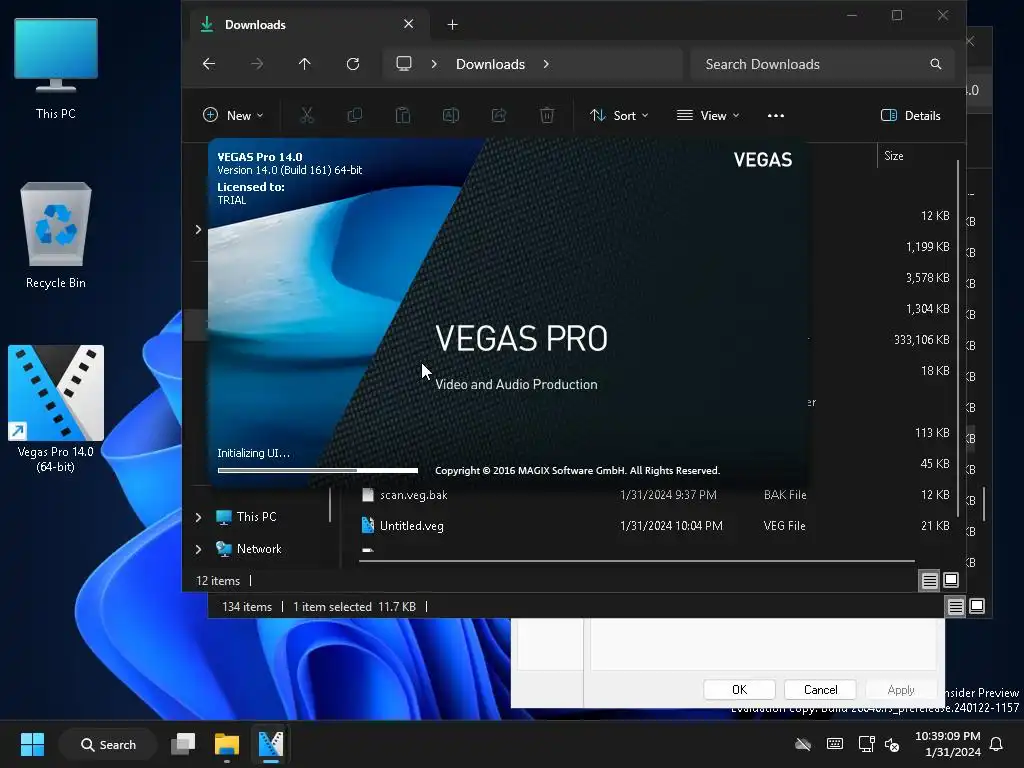1024x768 pixels.
Task: Click the taskbar Search box
Action: [x=108, y=744]
